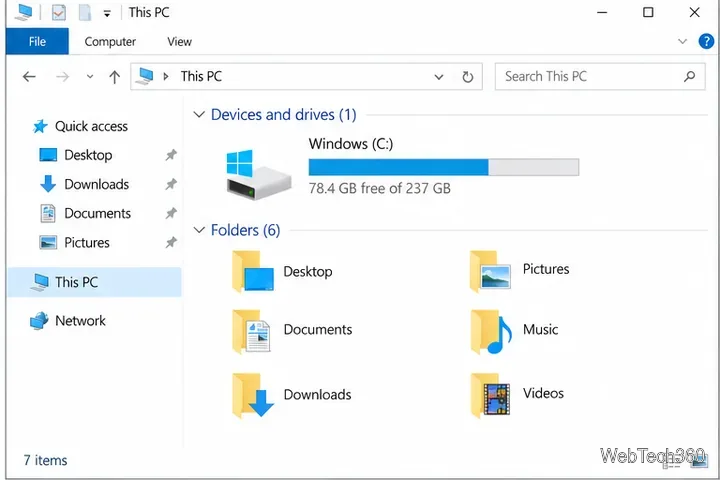The width and height of the screenshot is (720, 480).
Task: Click the pin icon next to sidebar Pictures
Action: (x=171, y=242)
